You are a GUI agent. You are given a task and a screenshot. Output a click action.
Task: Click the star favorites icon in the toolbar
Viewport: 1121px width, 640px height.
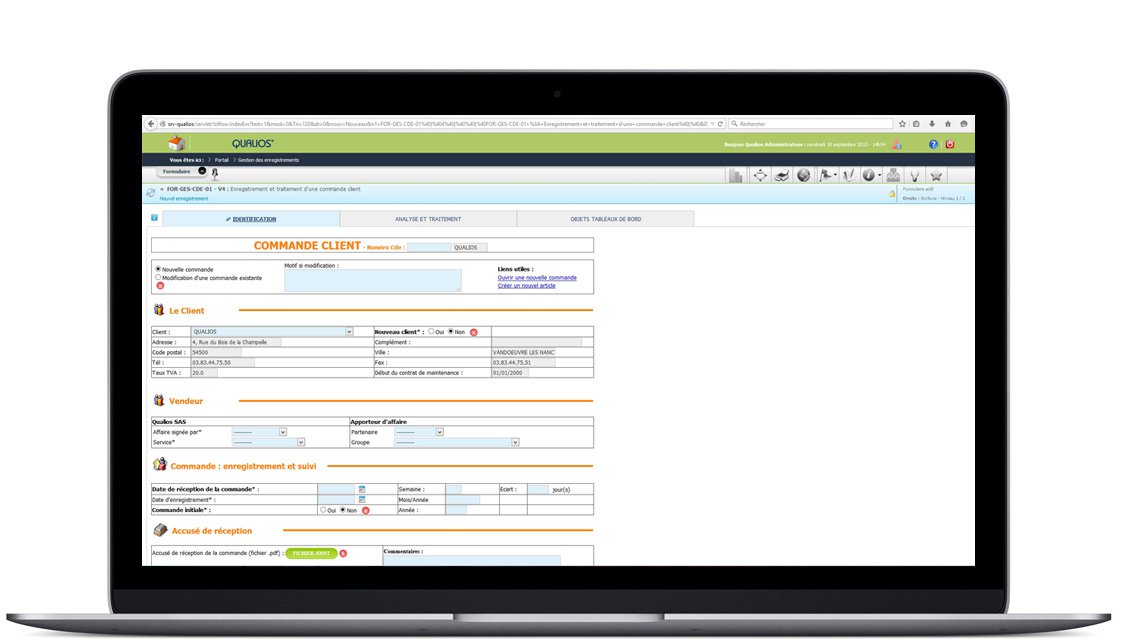(935, 174)
